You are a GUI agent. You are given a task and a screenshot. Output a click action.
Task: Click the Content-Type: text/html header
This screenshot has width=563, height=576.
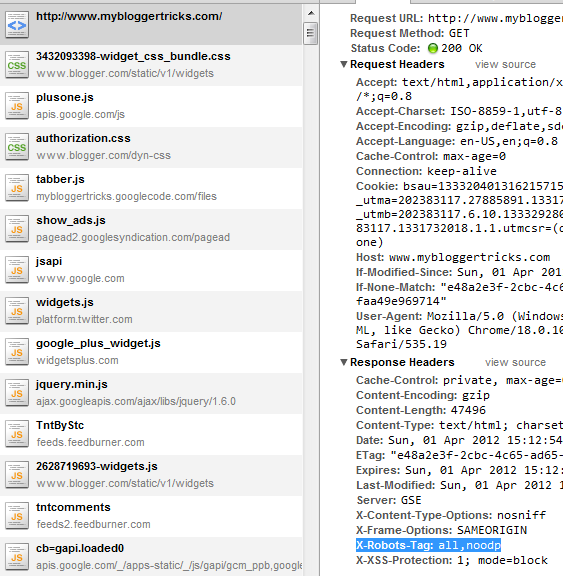click(x=459, y=425)
